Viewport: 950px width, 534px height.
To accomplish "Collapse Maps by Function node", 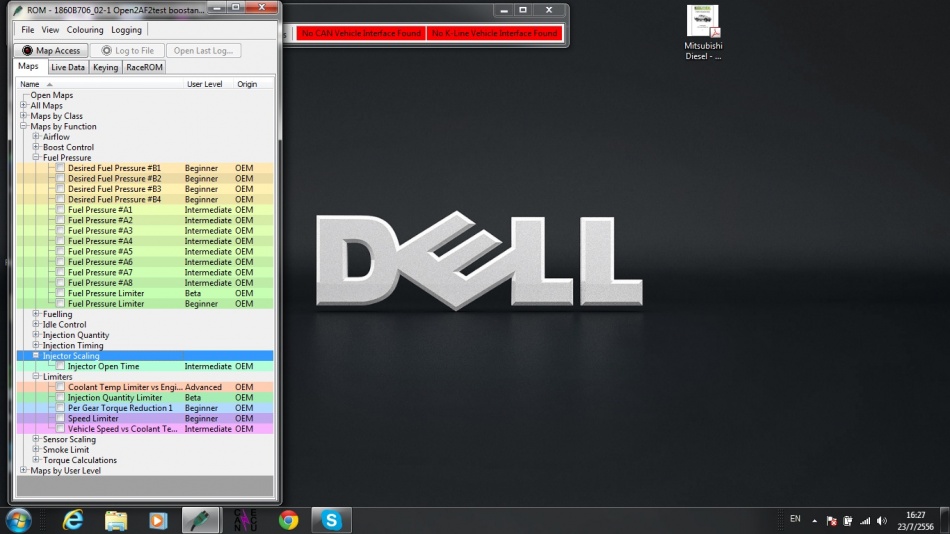I will [24, 125].
